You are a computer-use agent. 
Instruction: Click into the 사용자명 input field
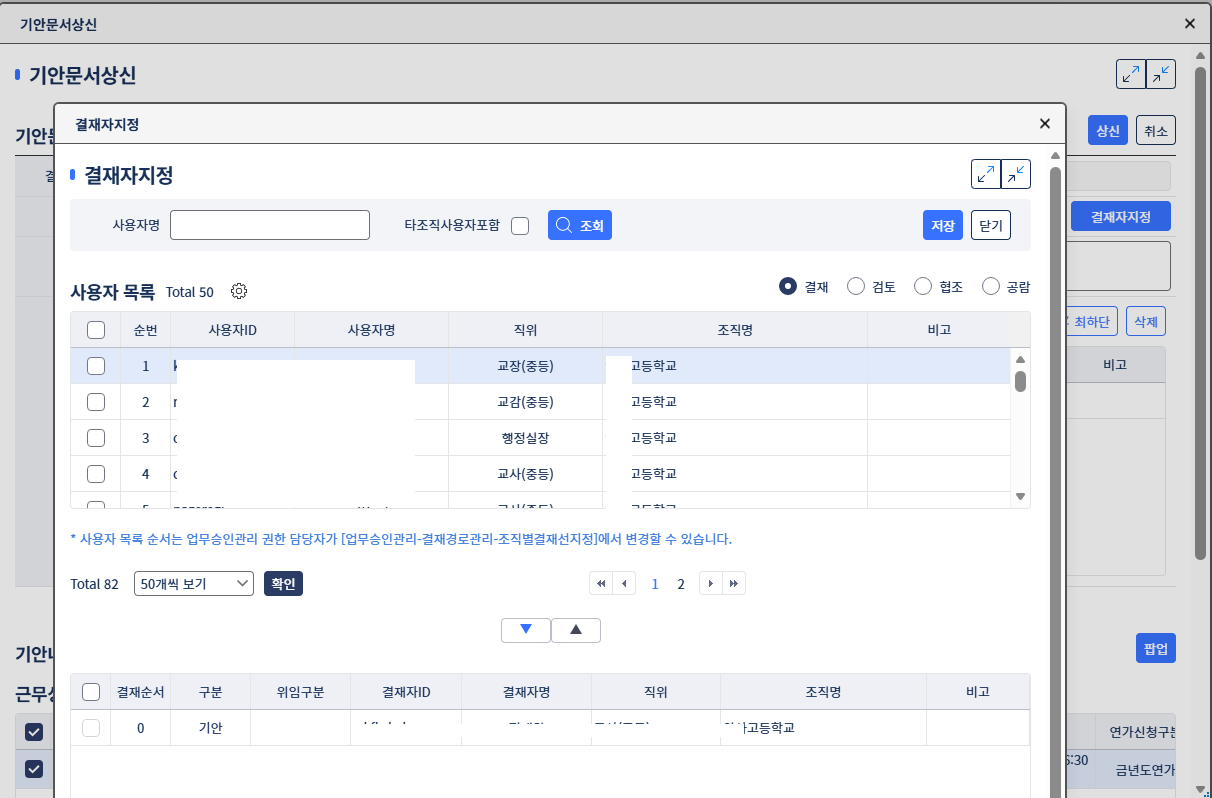click(x=270, y=226)
